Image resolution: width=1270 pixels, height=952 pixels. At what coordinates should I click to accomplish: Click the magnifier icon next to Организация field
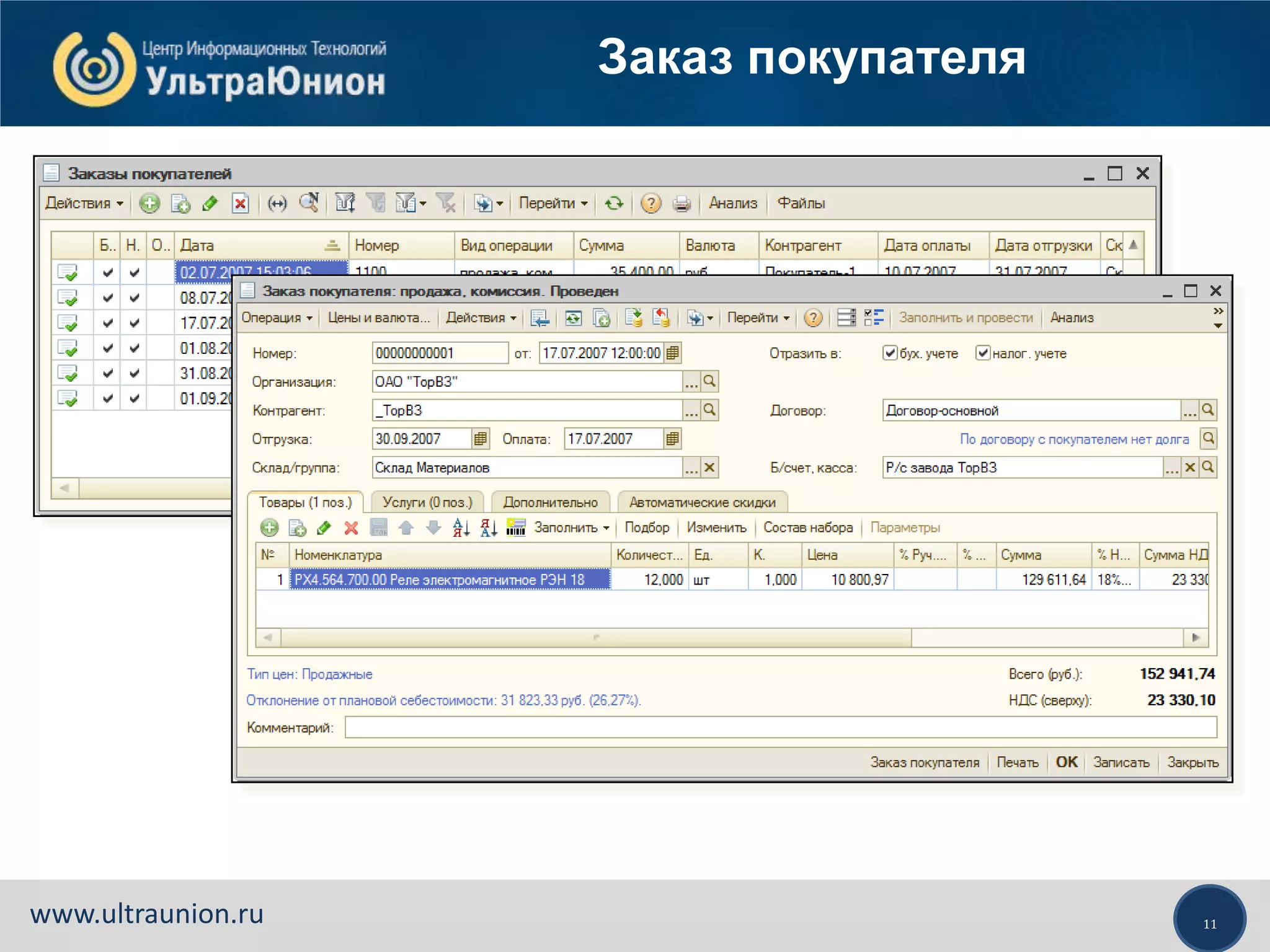[710, 381]
